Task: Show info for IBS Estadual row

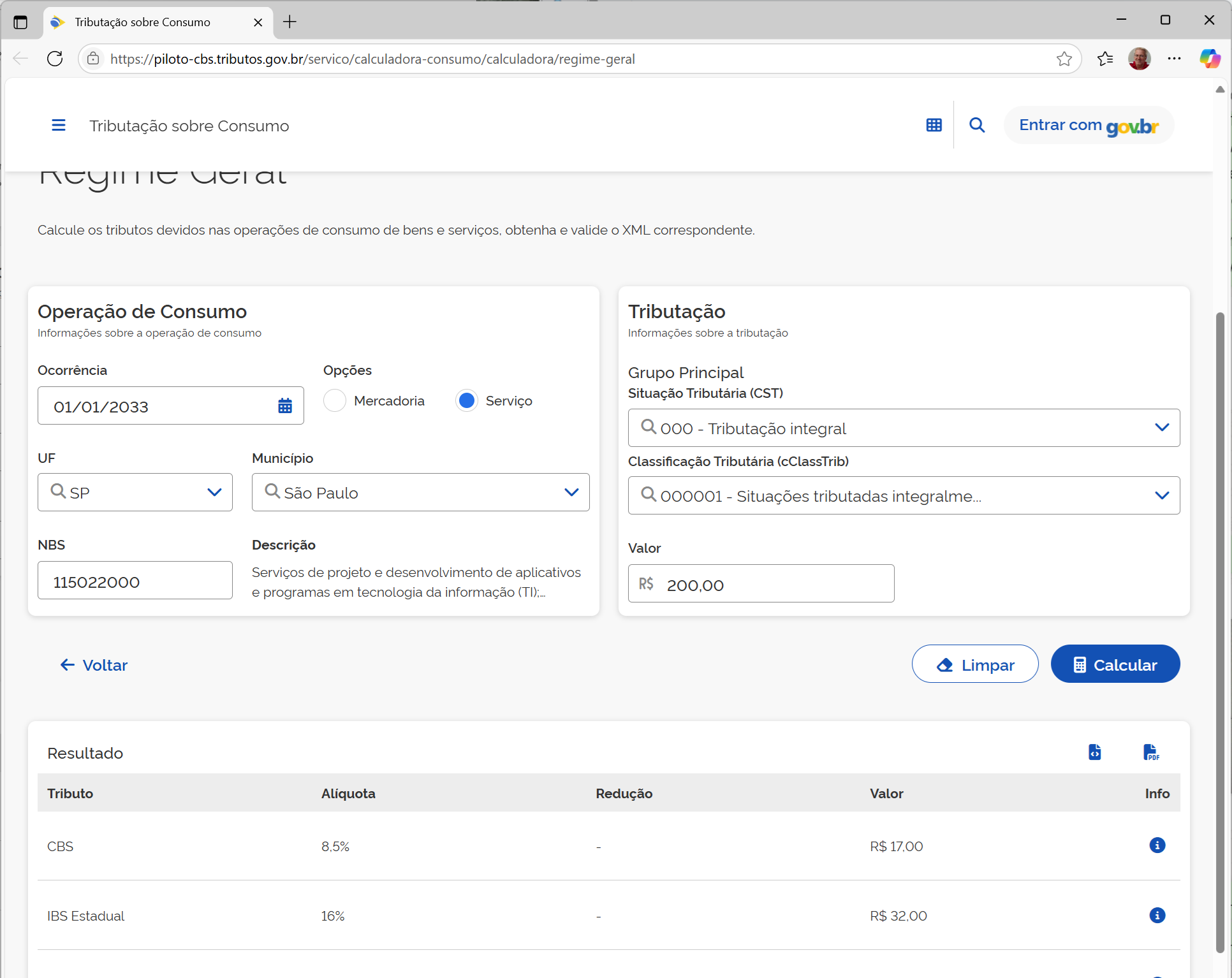Action: click(x=1157, y=916)
